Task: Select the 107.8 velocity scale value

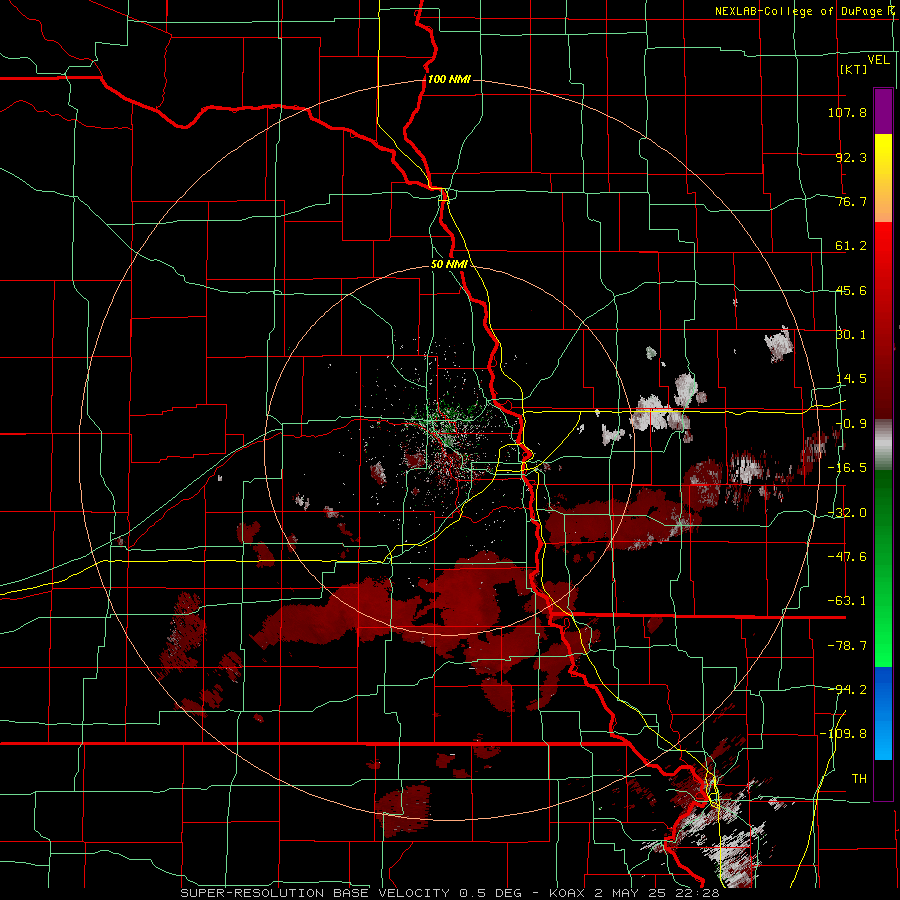Action: 847,112
